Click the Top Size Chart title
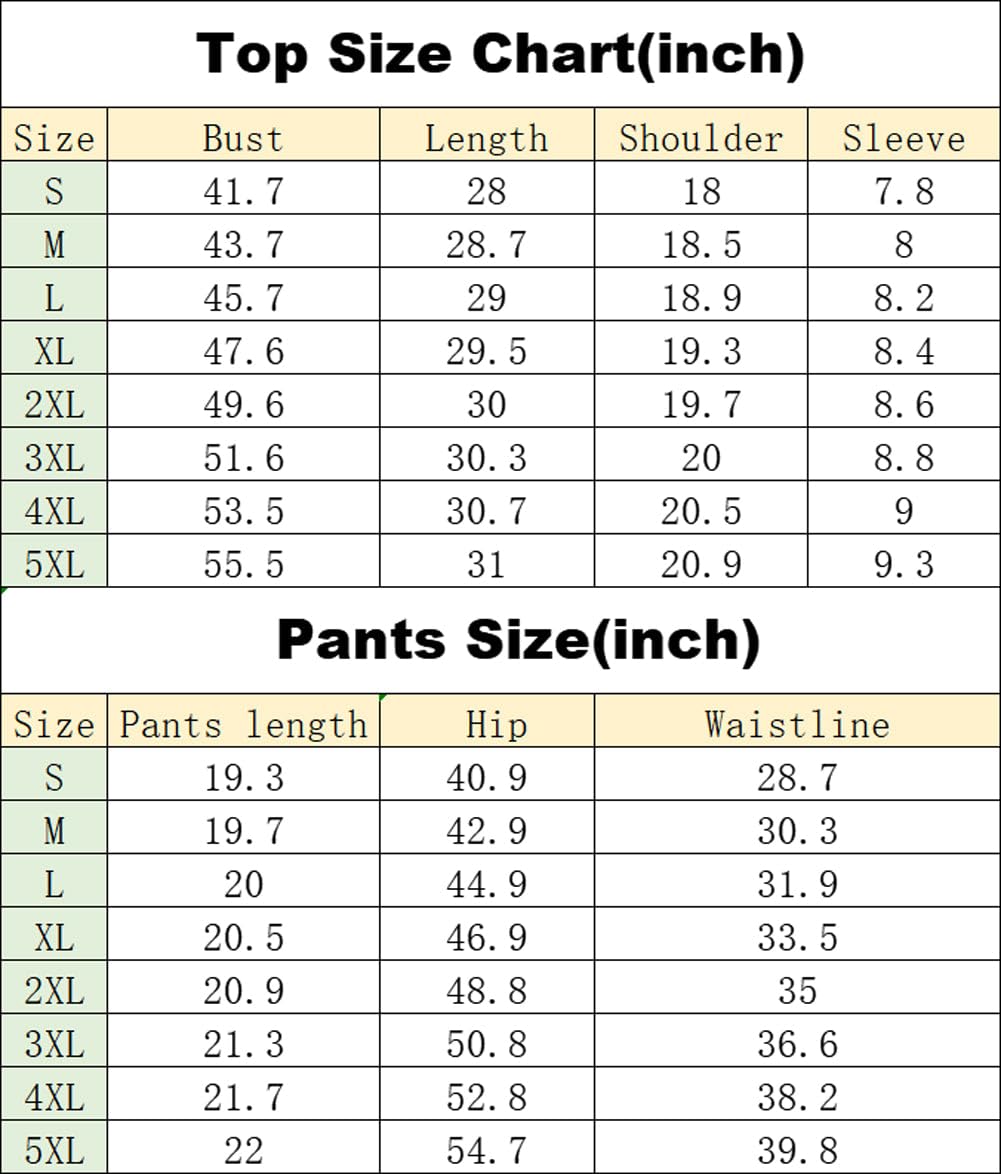Image resolution: width=1001 pixels, height=1174 pixels. pyautogui.click(x=500, y=54)
